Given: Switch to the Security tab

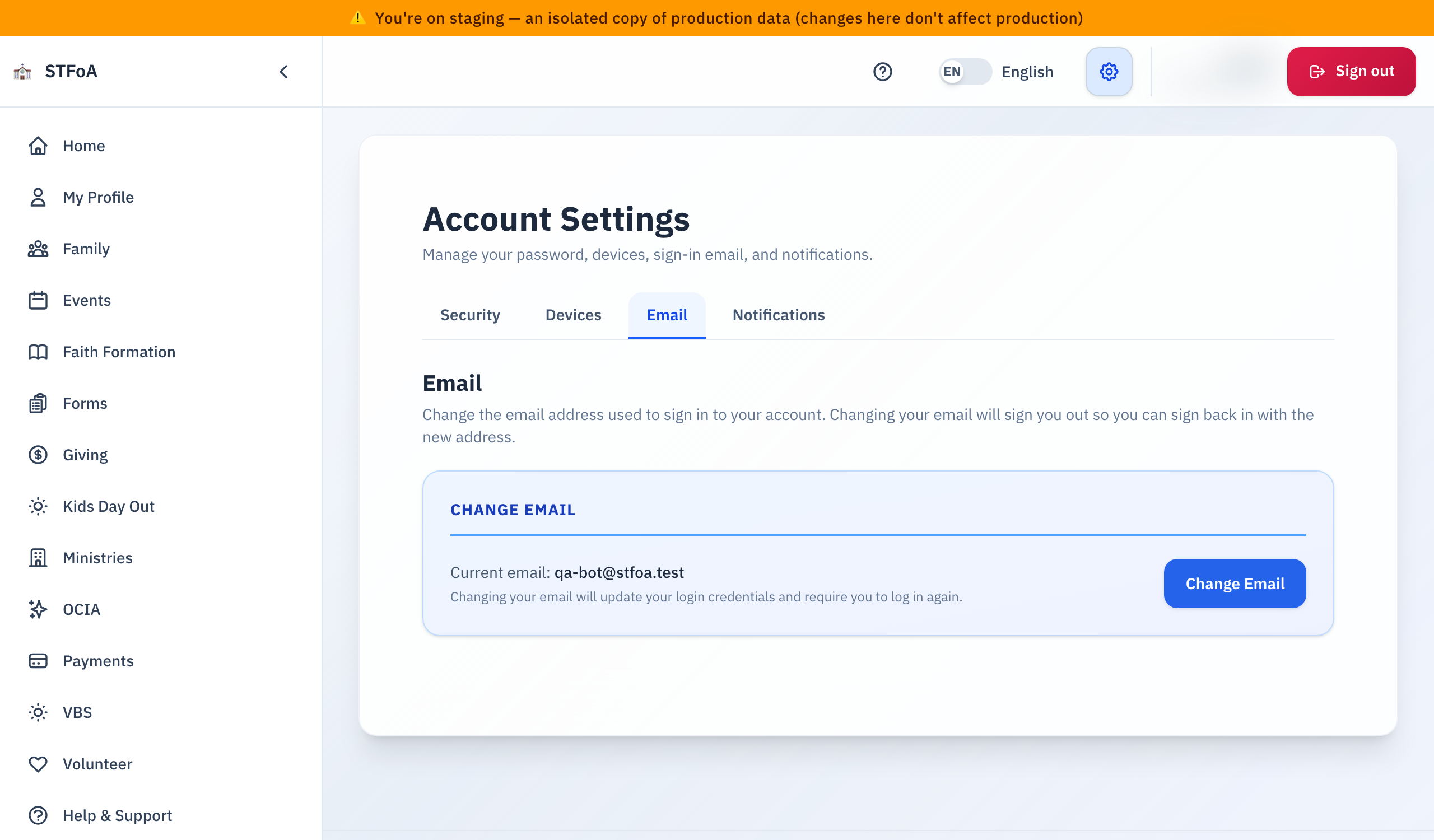Looking at the screenshot, I should coord(470,315).
